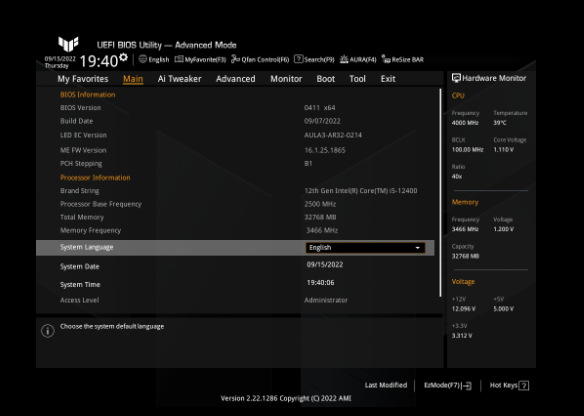
Task: Click LED EC Version value AULA3-AR32-0214
Action: pyautogui.click(x=333, y=135)
